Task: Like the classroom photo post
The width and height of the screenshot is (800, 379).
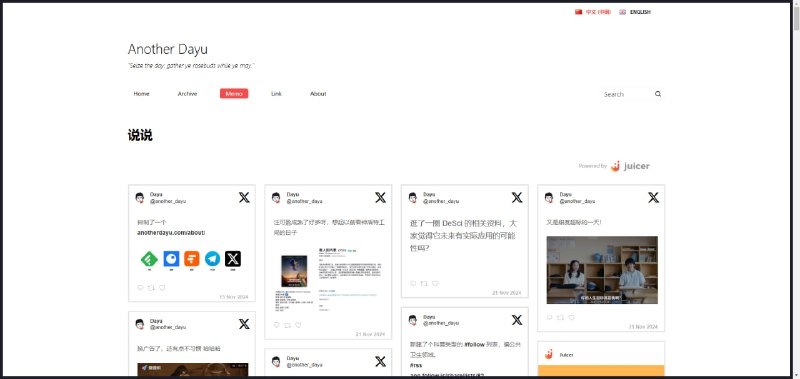Action: 571,317
